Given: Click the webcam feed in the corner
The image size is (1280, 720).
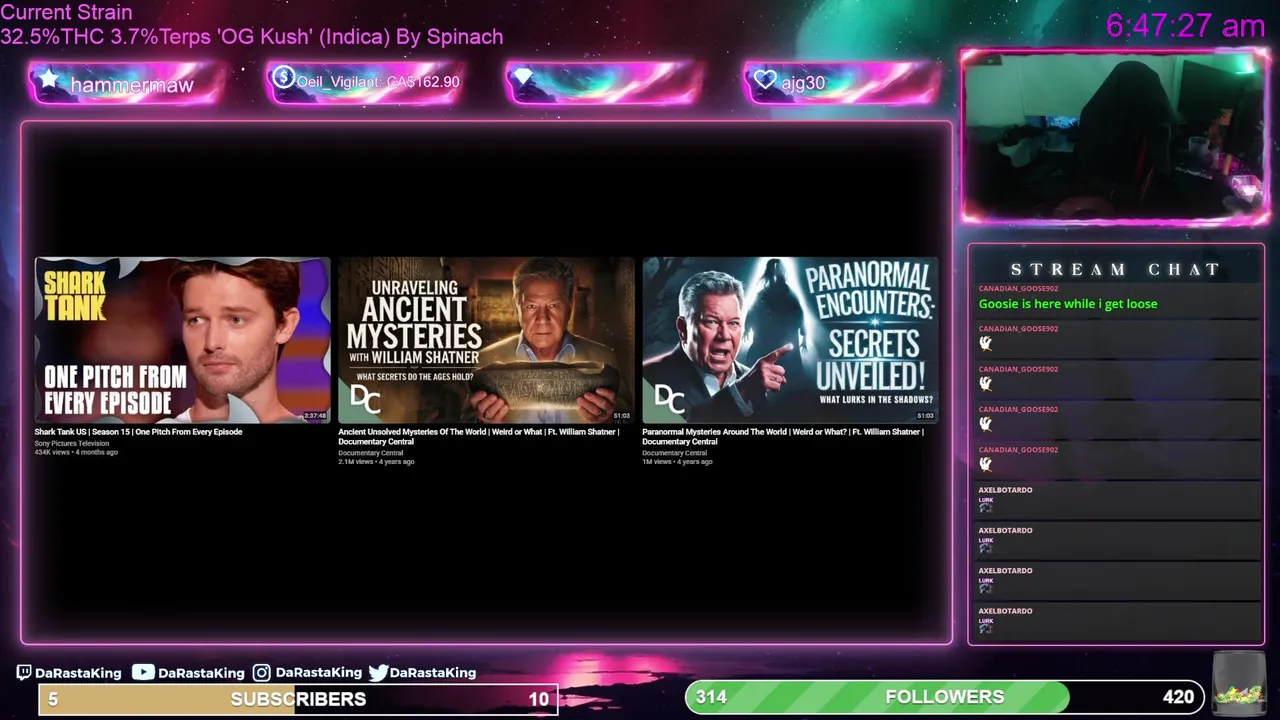Looking at the screenshot, I should 1115,136.
